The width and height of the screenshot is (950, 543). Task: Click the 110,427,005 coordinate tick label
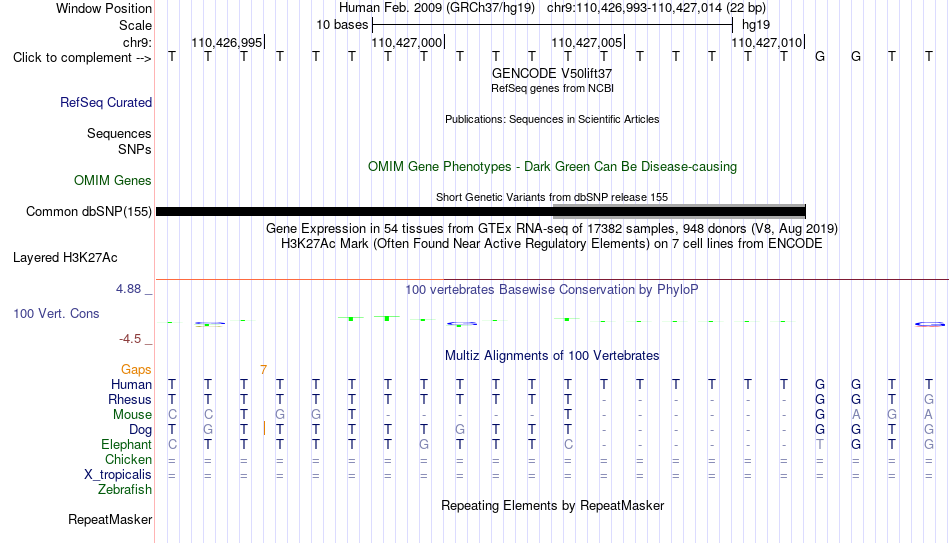(586, 42)
